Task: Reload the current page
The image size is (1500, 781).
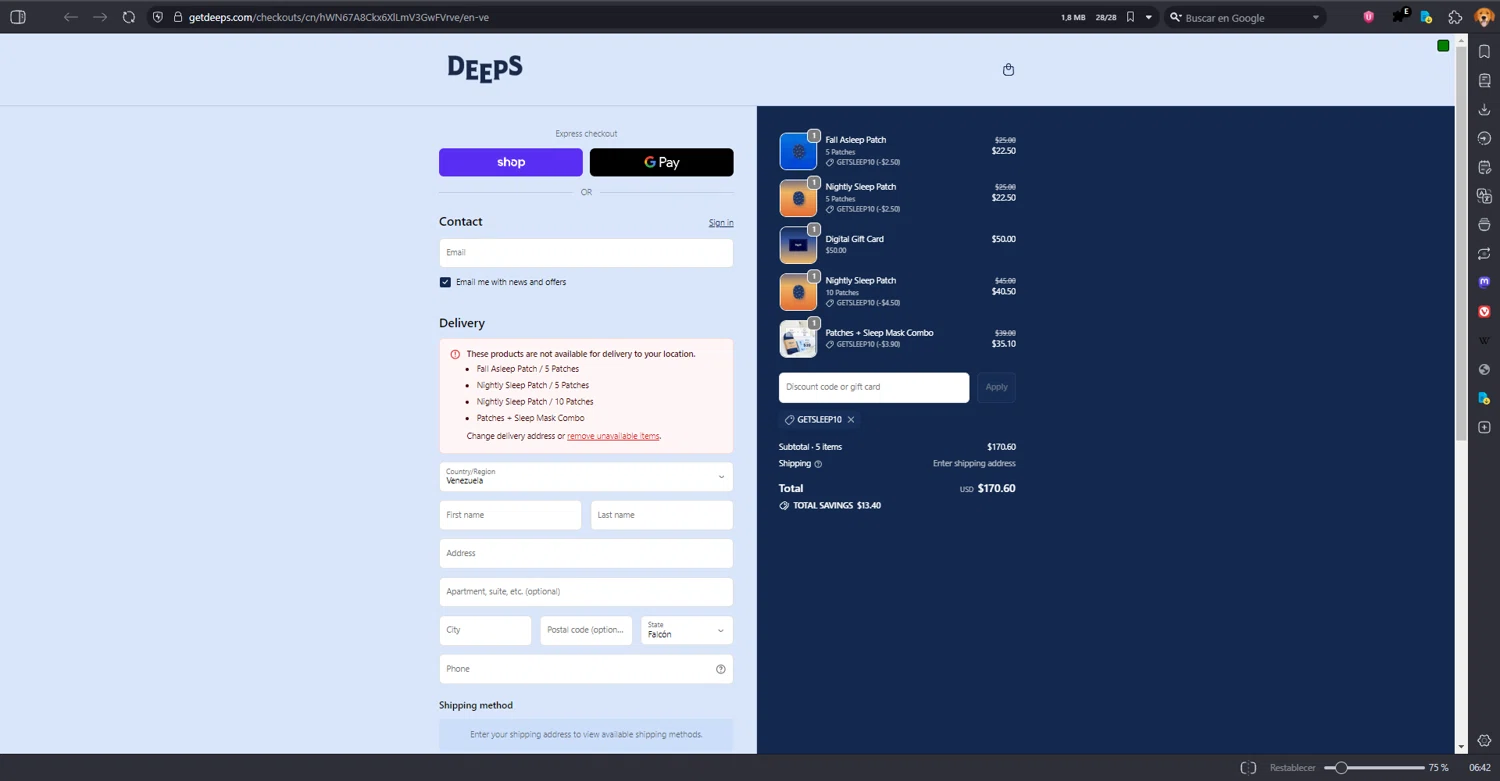Action: [129, 17]
